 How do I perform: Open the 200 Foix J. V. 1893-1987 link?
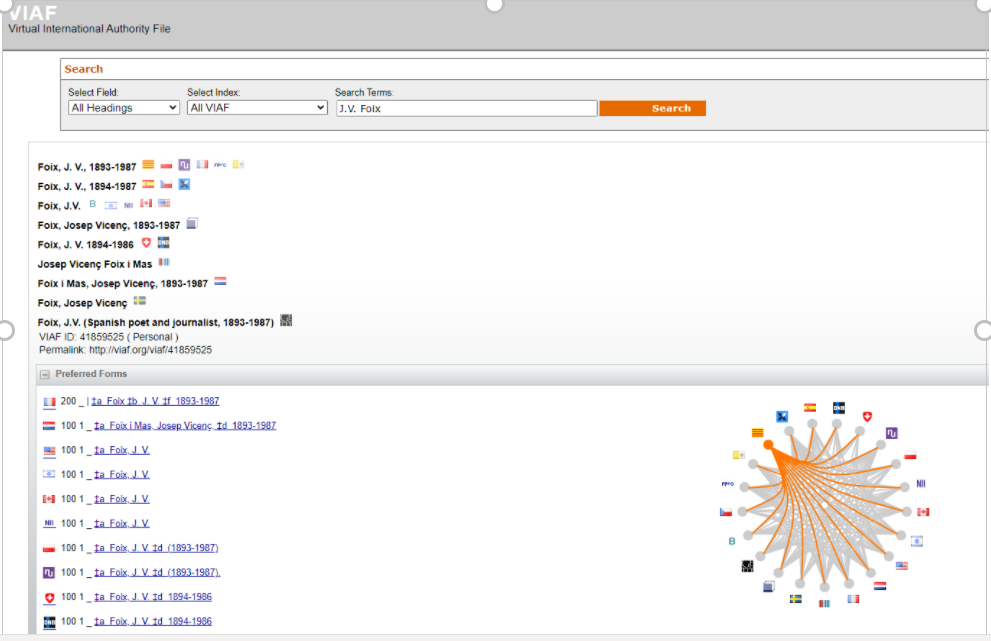point(155,401)
